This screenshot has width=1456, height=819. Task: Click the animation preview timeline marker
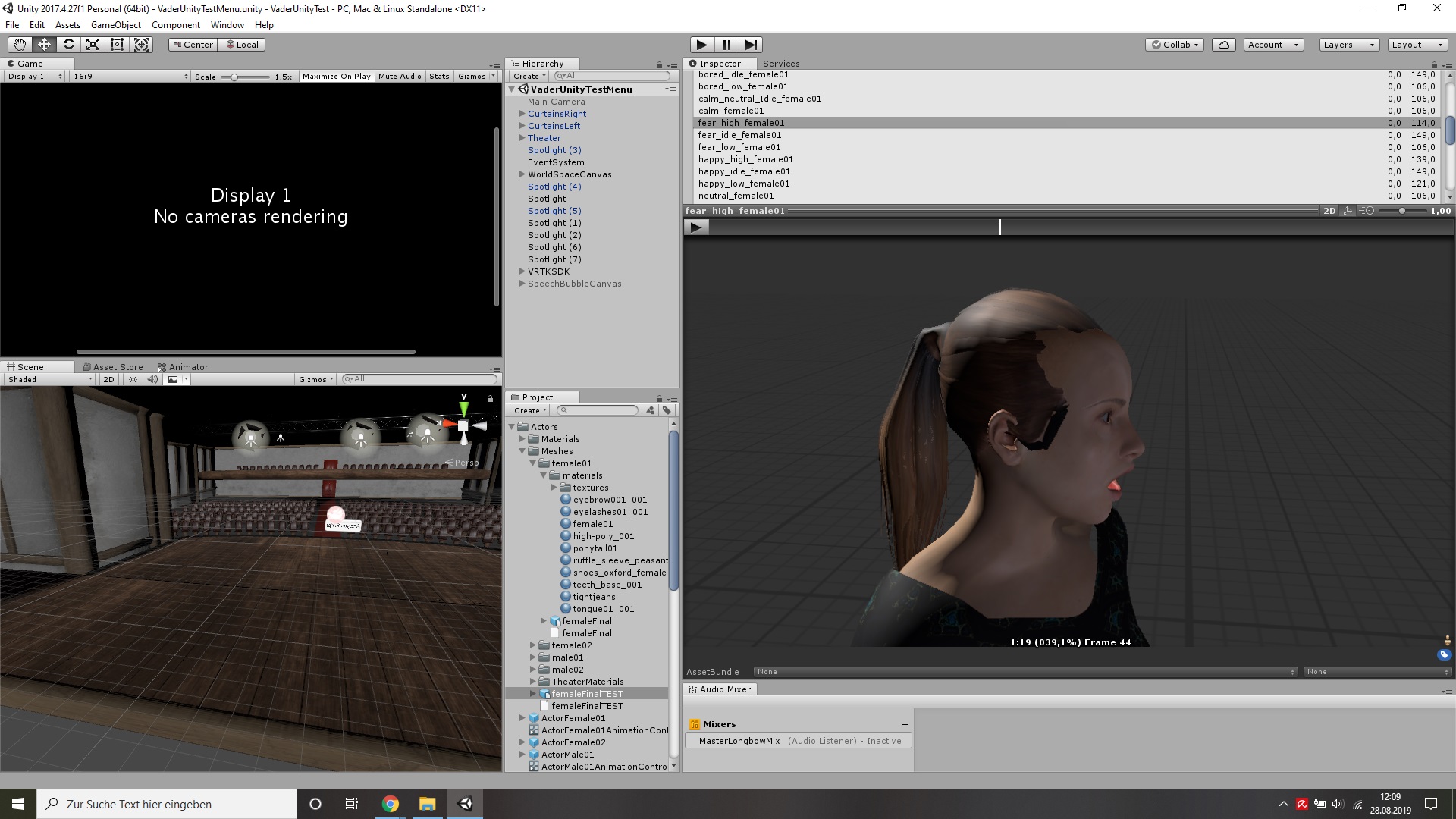[x=1000, y=227]
